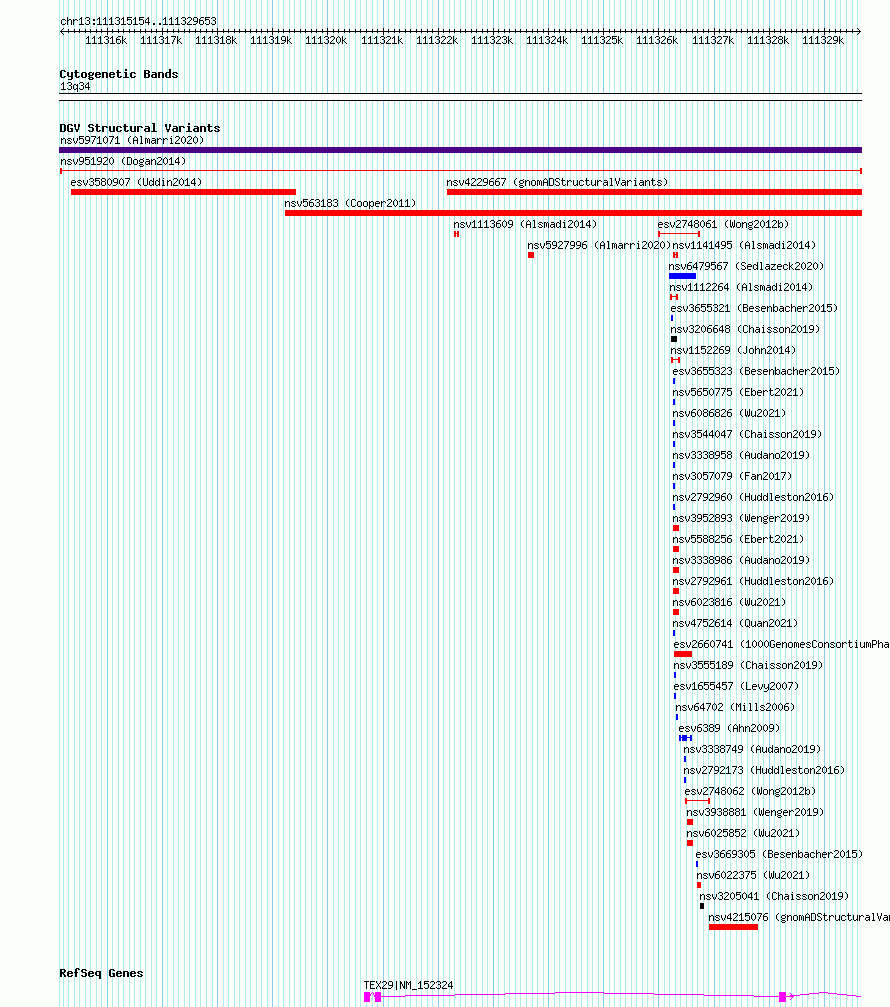The image size is (890, 1007).
Task: Open esv2748062 (Wong2012b) label
Action: [750, 791]
